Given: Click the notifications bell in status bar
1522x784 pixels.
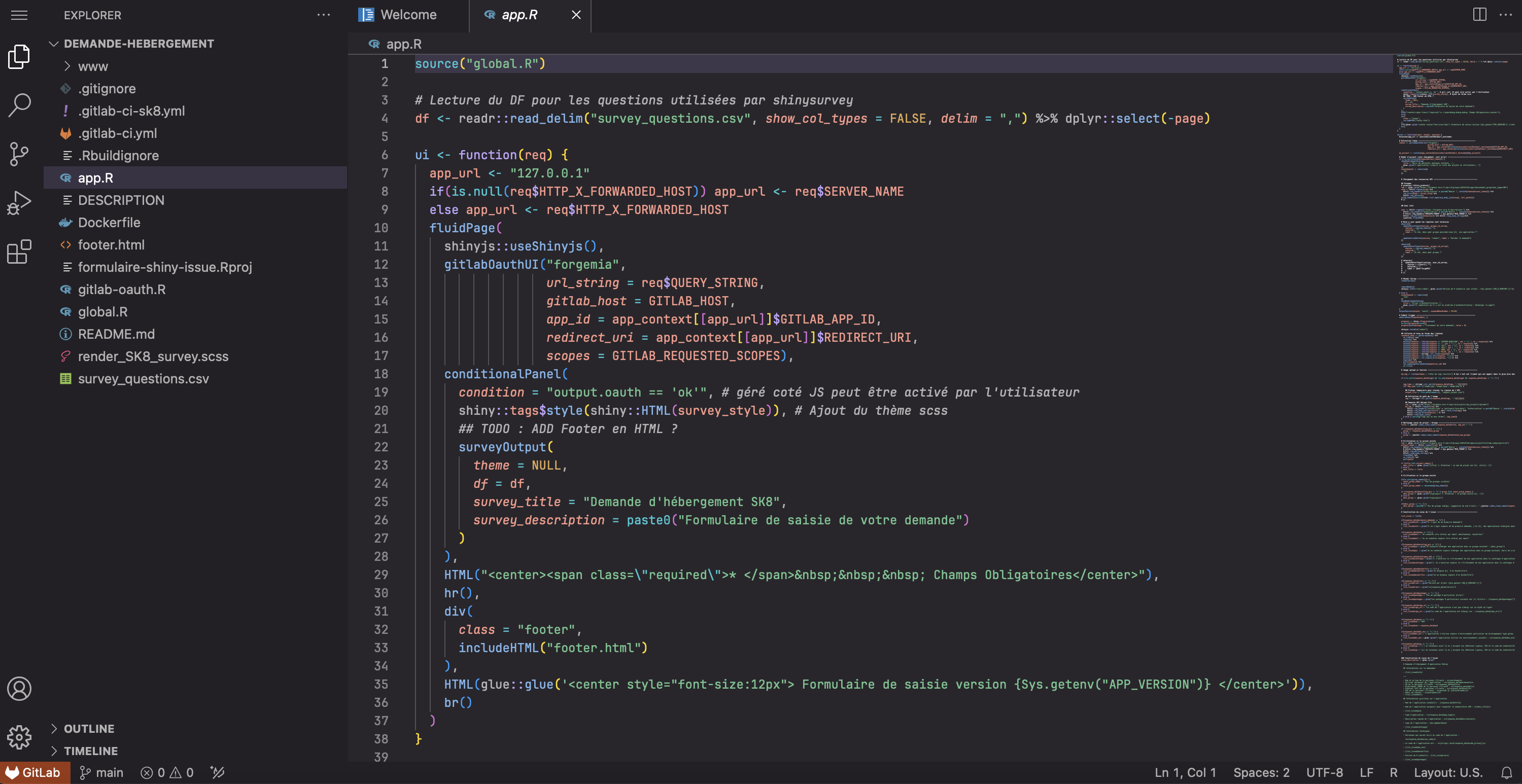Looking at the screenshot, I should tap(1506, 773).
